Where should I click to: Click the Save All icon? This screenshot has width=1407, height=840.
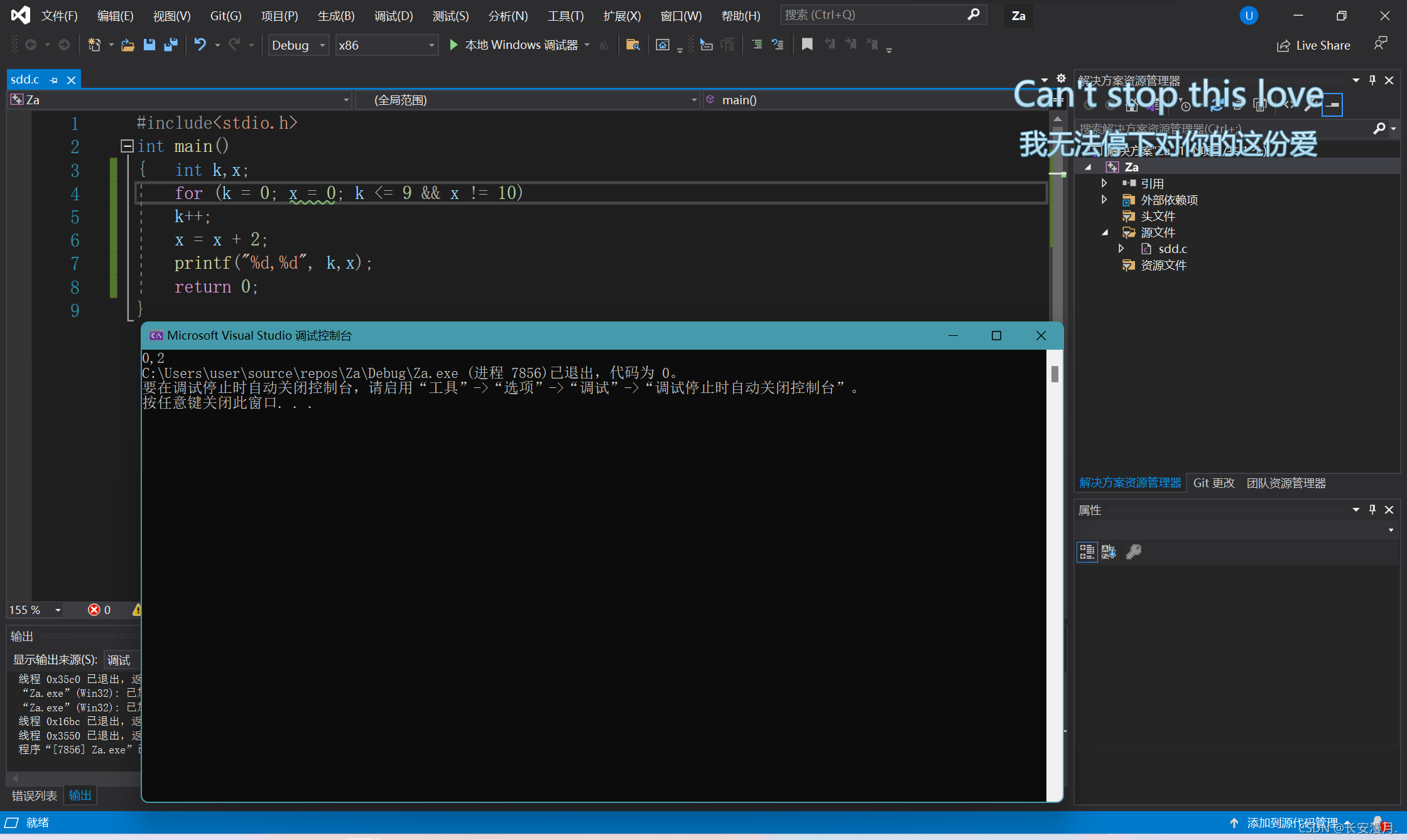click(x=170, y=45)
